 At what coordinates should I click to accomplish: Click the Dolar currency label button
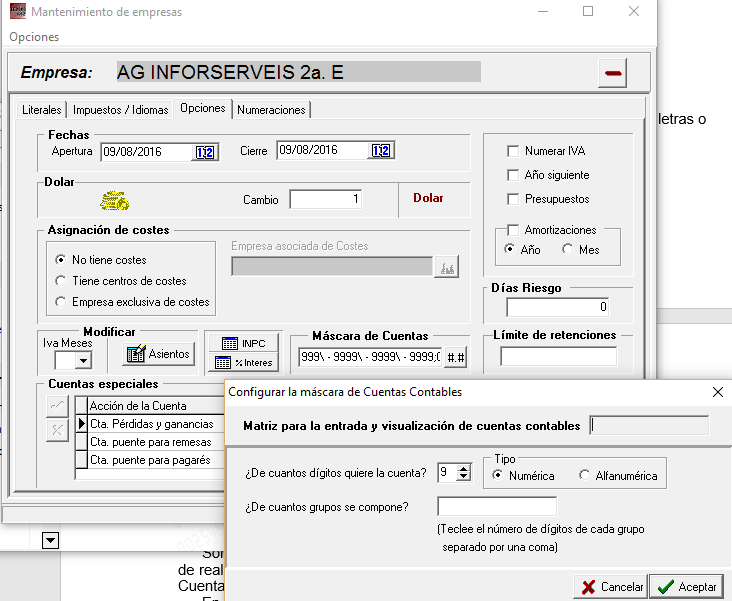pyautogui.click(x=428, y=198)
